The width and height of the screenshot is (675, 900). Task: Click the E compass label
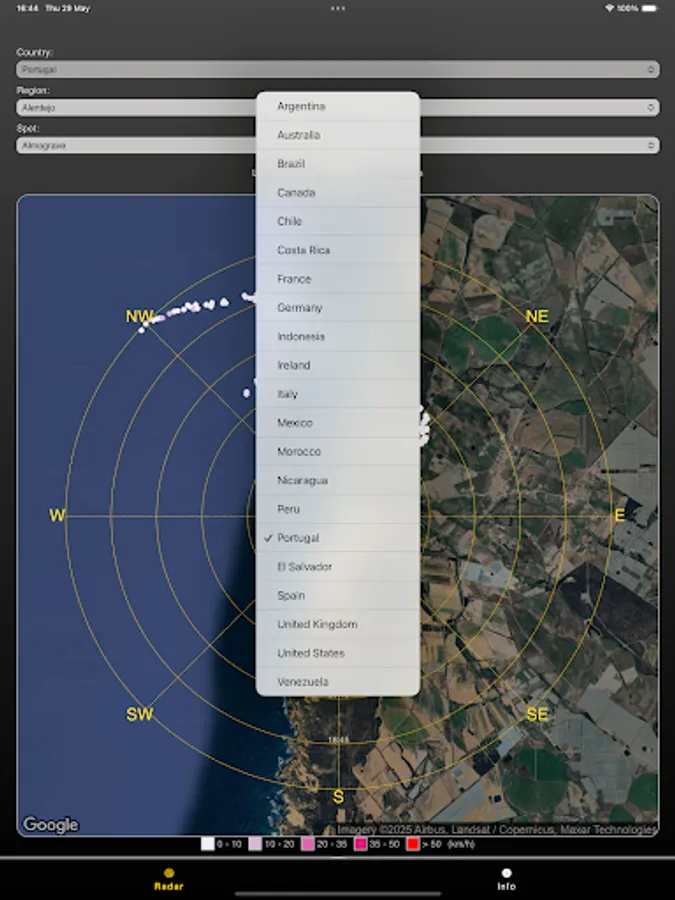click(620, 515)
